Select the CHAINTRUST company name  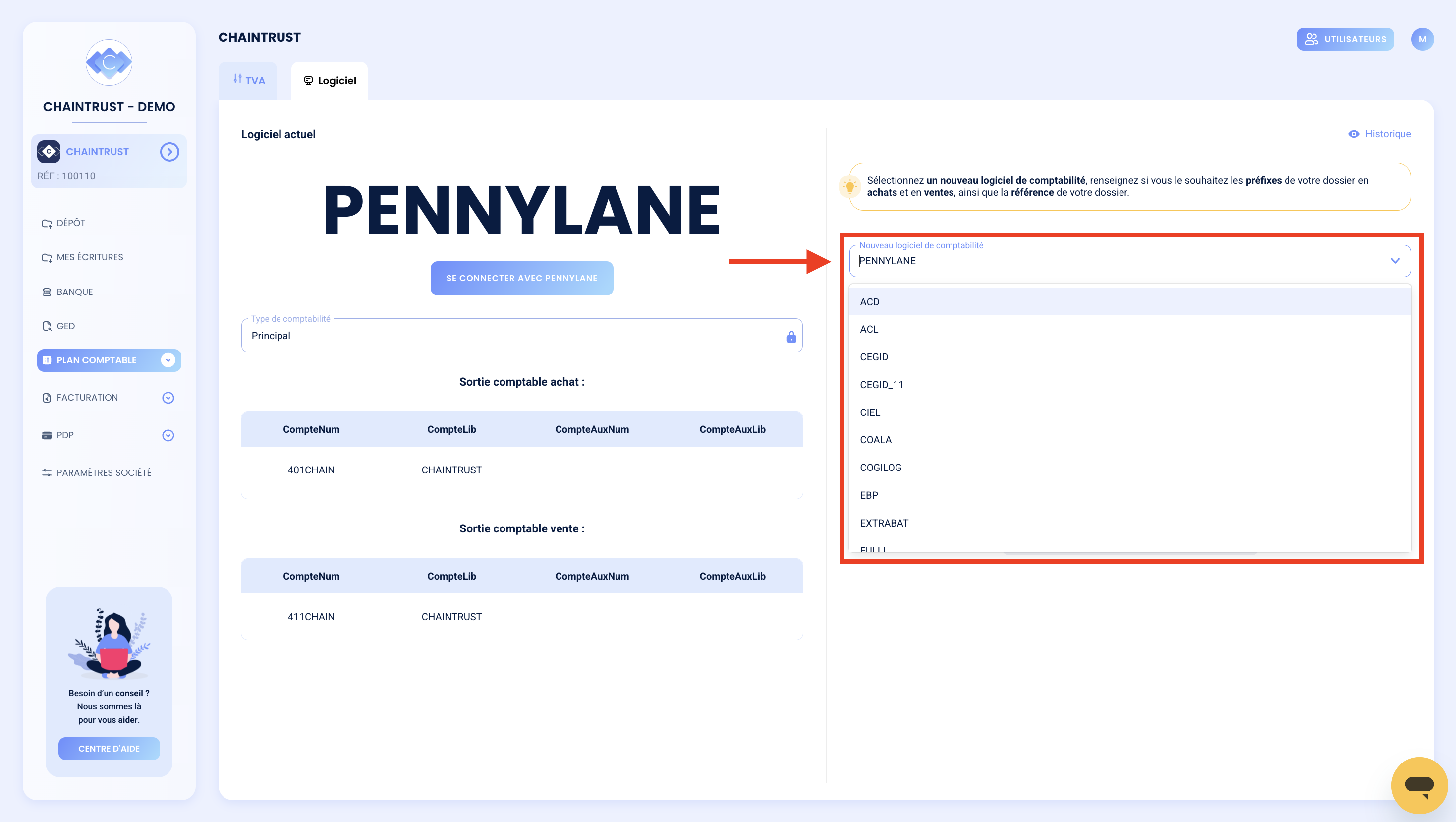(x=97, y=152)
